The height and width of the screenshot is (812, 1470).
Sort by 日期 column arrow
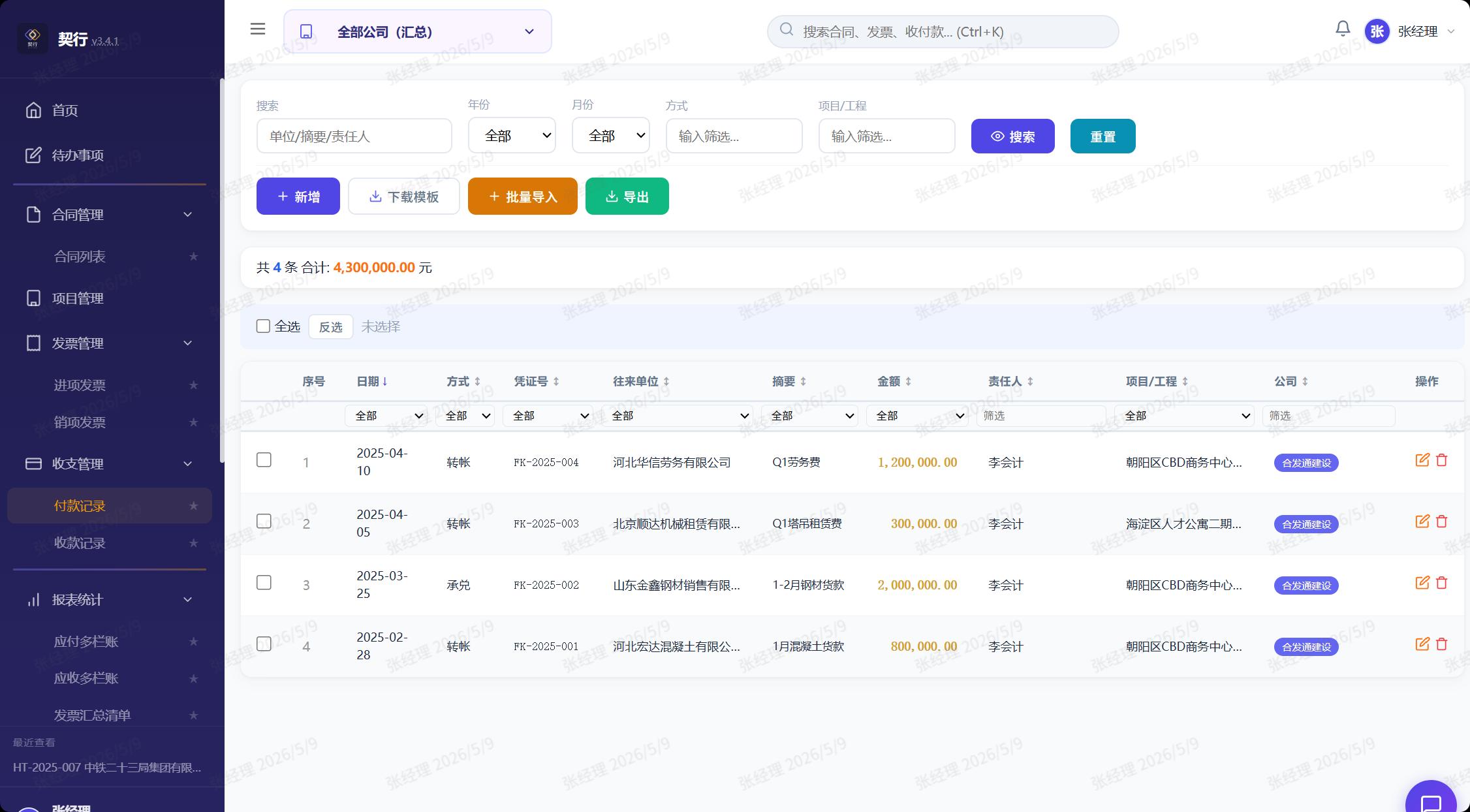coord(385,381)
